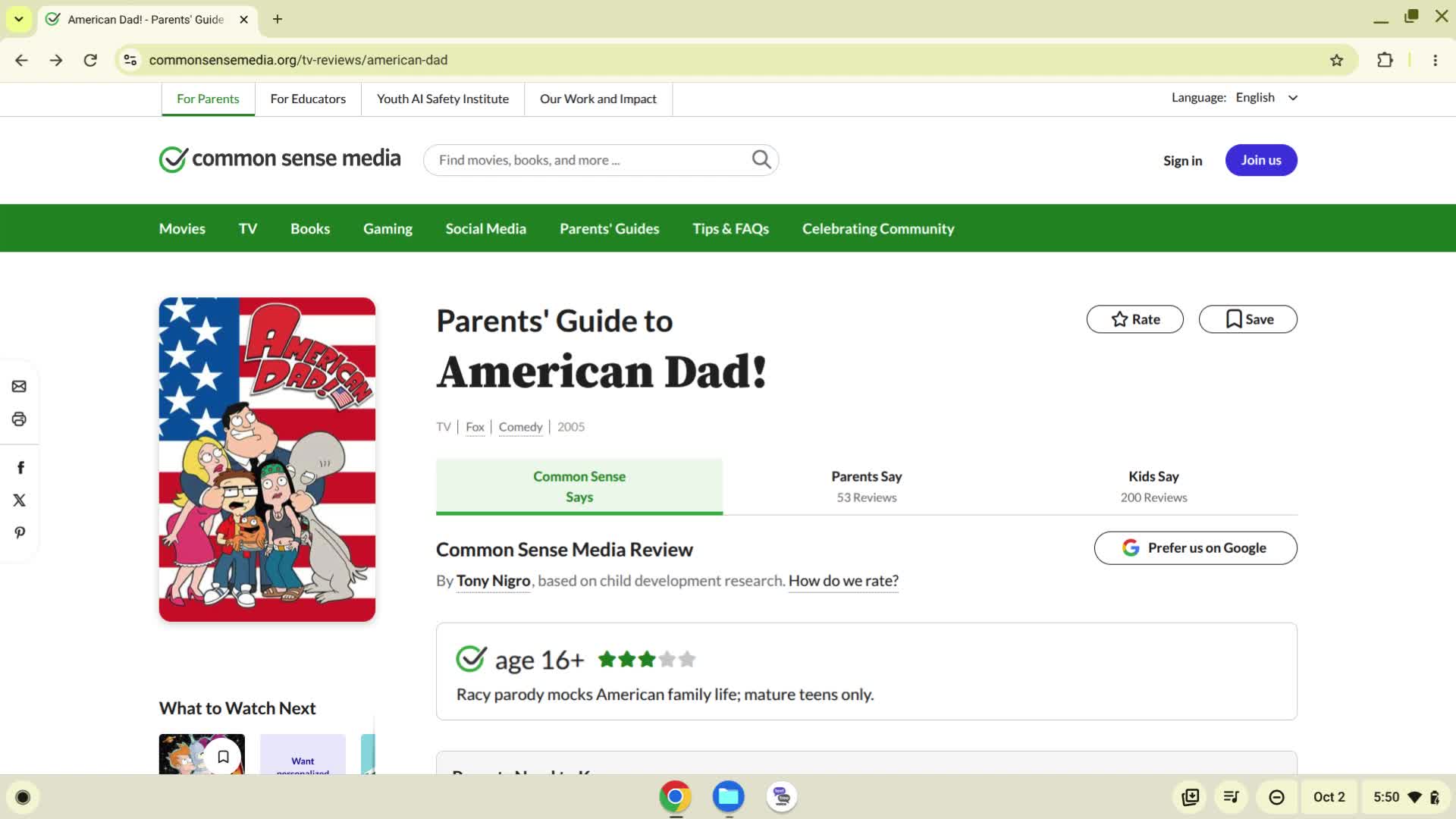Expand the Language English dropdown
1456x819 pixels.
[x=1266, y=98]
